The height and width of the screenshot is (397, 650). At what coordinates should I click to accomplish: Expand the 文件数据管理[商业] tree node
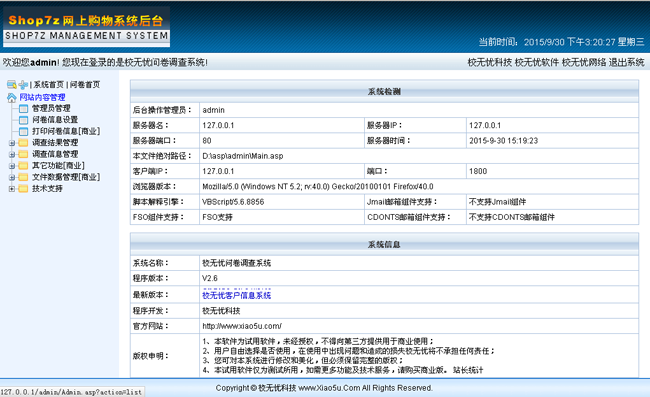(x=12, y=177)
